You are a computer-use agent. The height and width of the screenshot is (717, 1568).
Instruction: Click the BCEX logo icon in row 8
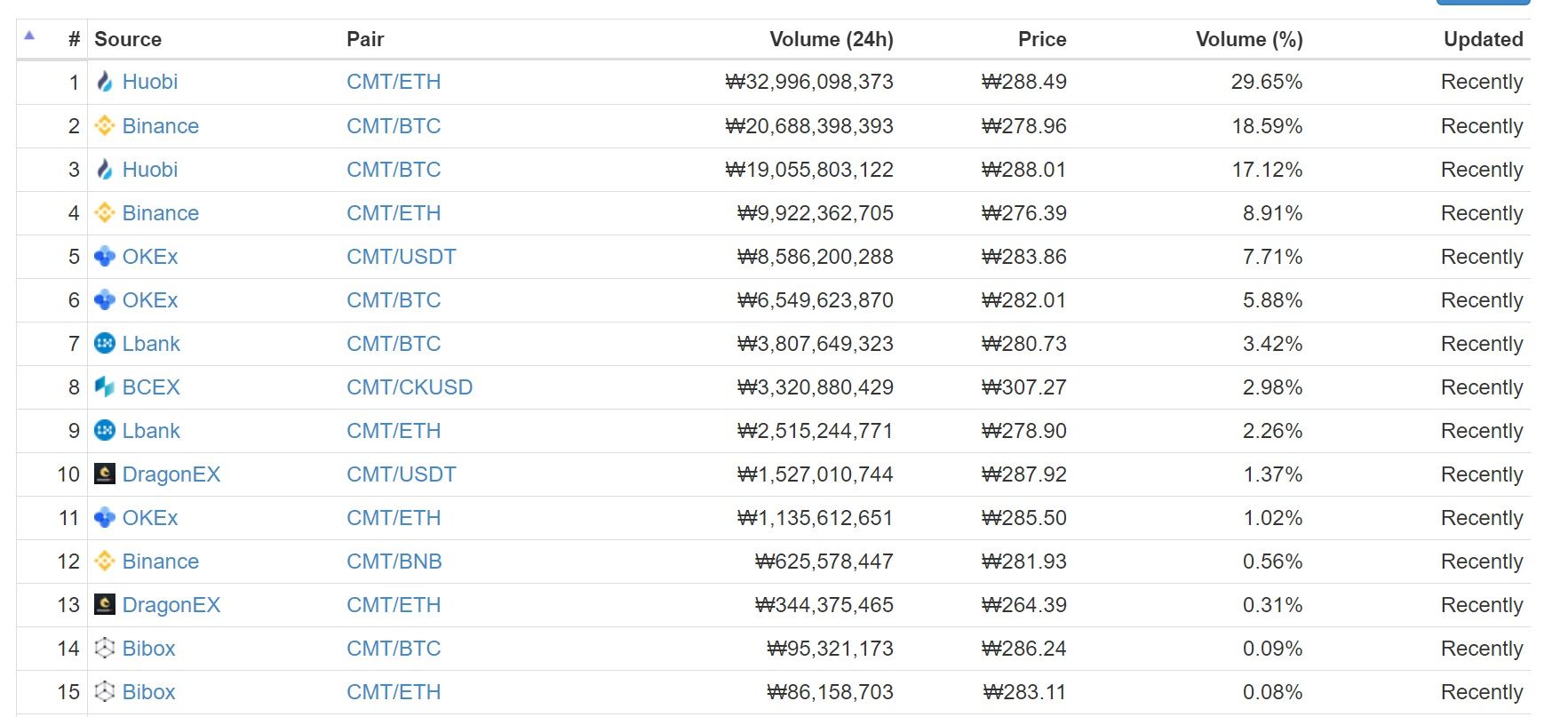coord(105,386)
